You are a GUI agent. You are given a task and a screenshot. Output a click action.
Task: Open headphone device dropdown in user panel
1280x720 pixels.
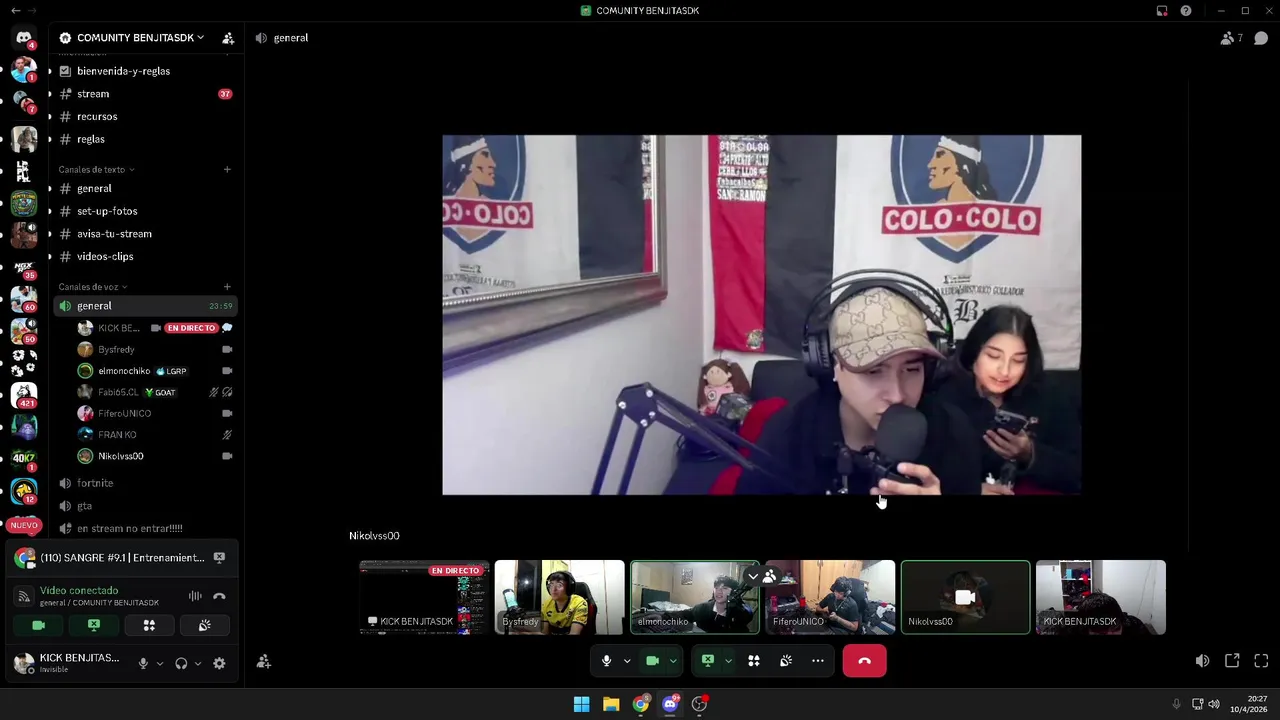pyautogui.click(x=198, y=663)
